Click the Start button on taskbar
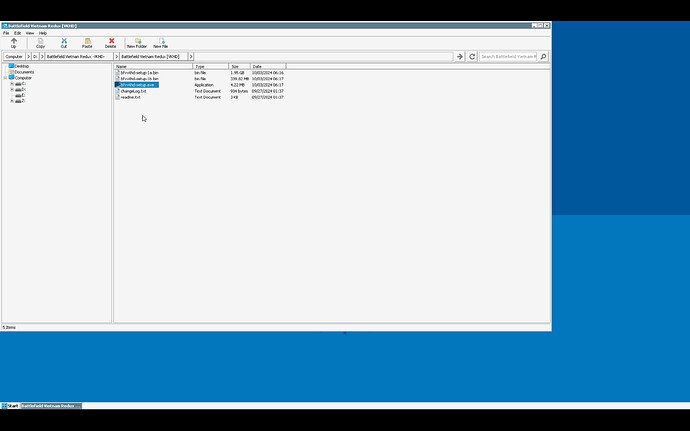This screenshot has width=690, height=431. pos(10,406)
